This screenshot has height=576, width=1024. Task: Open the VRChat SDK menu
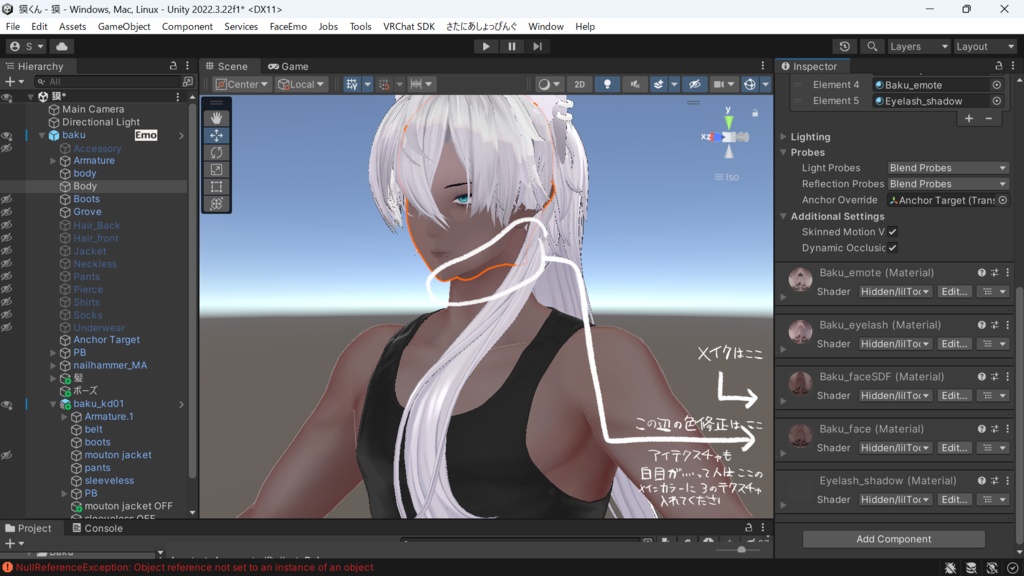tap(409, 27)
